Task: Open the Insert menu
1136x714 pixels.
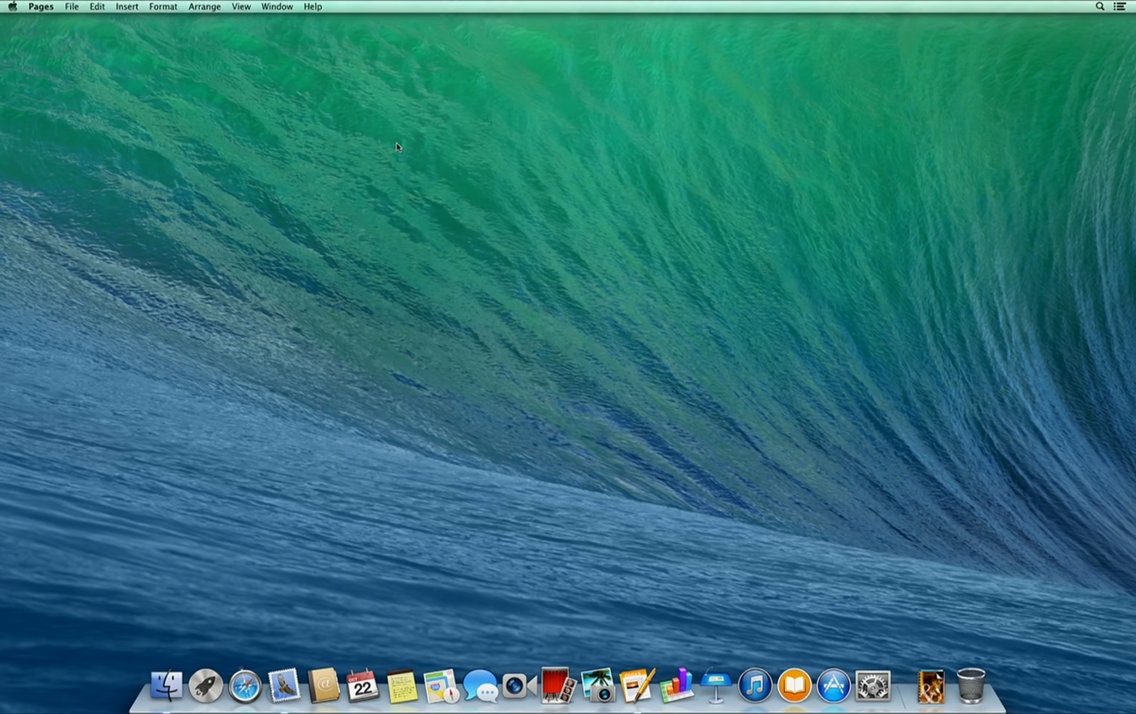Action: (126, 6)
